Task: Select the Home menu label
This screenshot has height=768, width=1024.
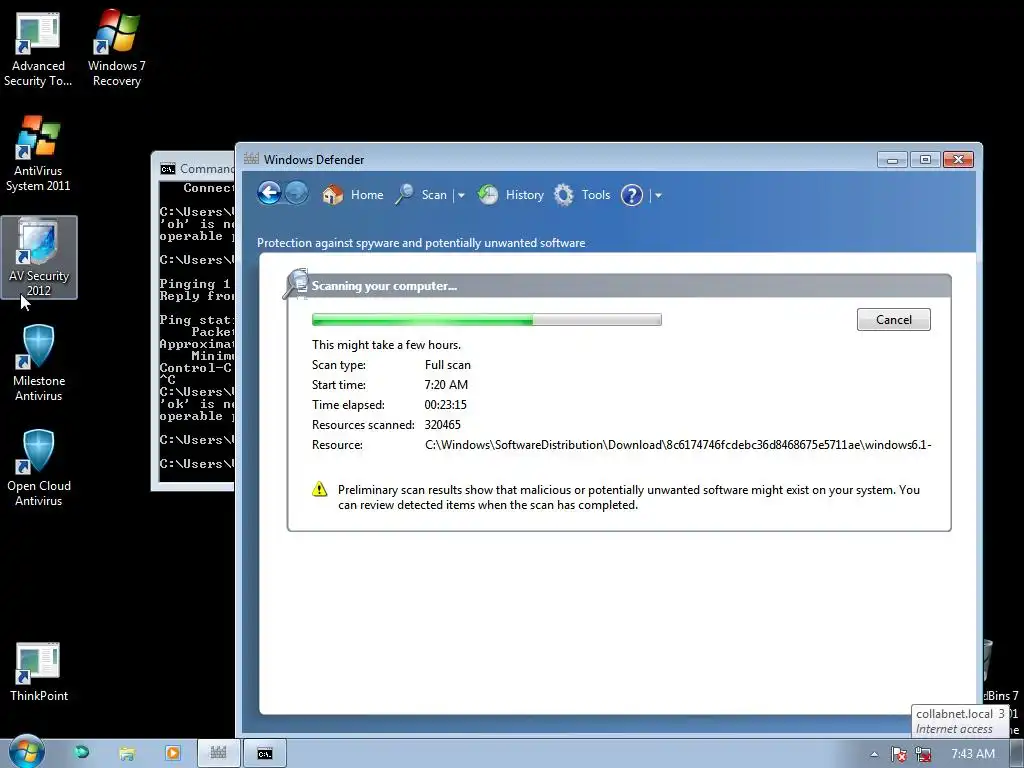Action: 367,195
